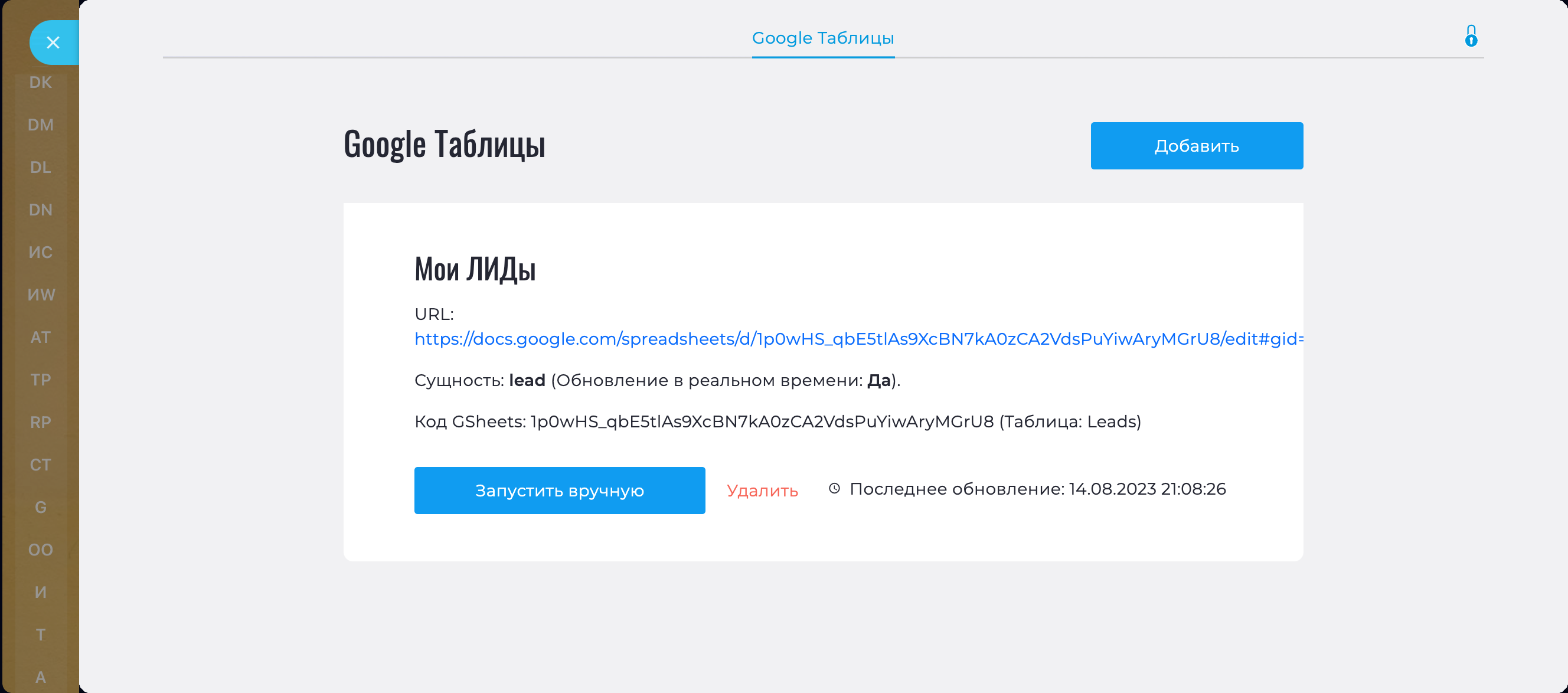Switch to the Google Таблицы tab
The height and width of the screenshot is (693, 1568).
pyautogui.click(x=823, y=38)
